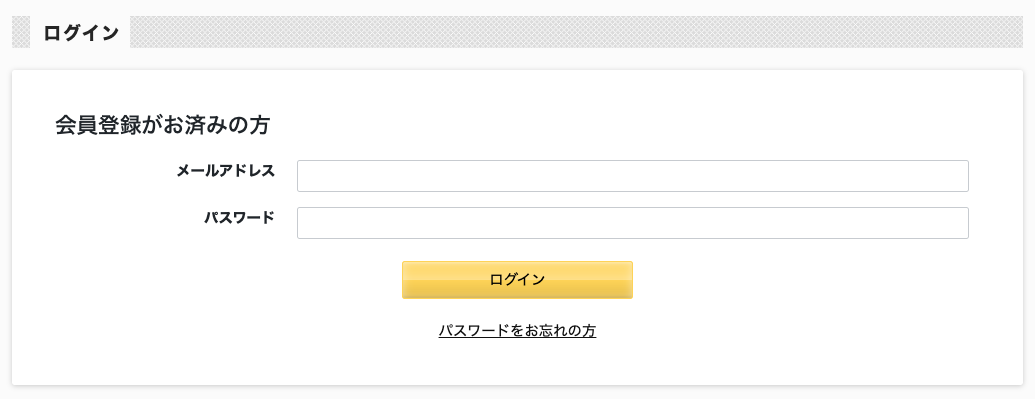The width and height of the screenshot is (1035, 399).
Task: Select the ログイン page heading text
Action: 81,32
